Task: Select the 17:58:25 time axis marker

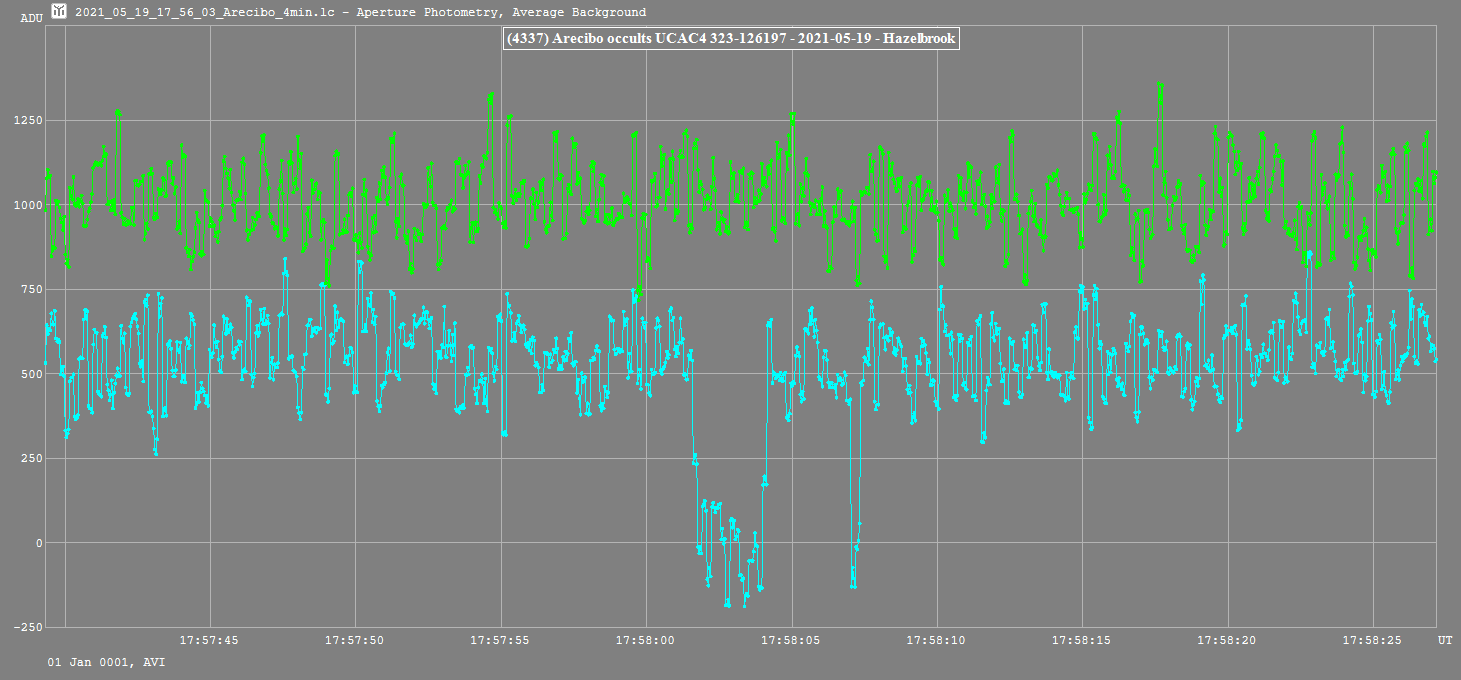Action: coord(1373,639)
